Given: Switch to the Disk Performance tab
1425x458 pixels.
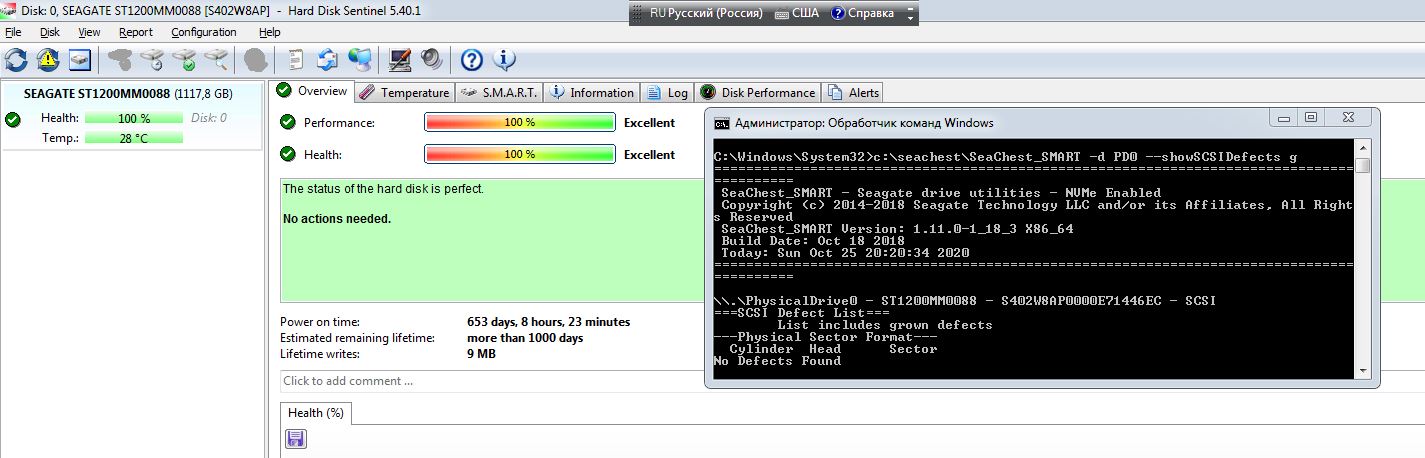Looking at the screenshot, I should coord(758,92).
